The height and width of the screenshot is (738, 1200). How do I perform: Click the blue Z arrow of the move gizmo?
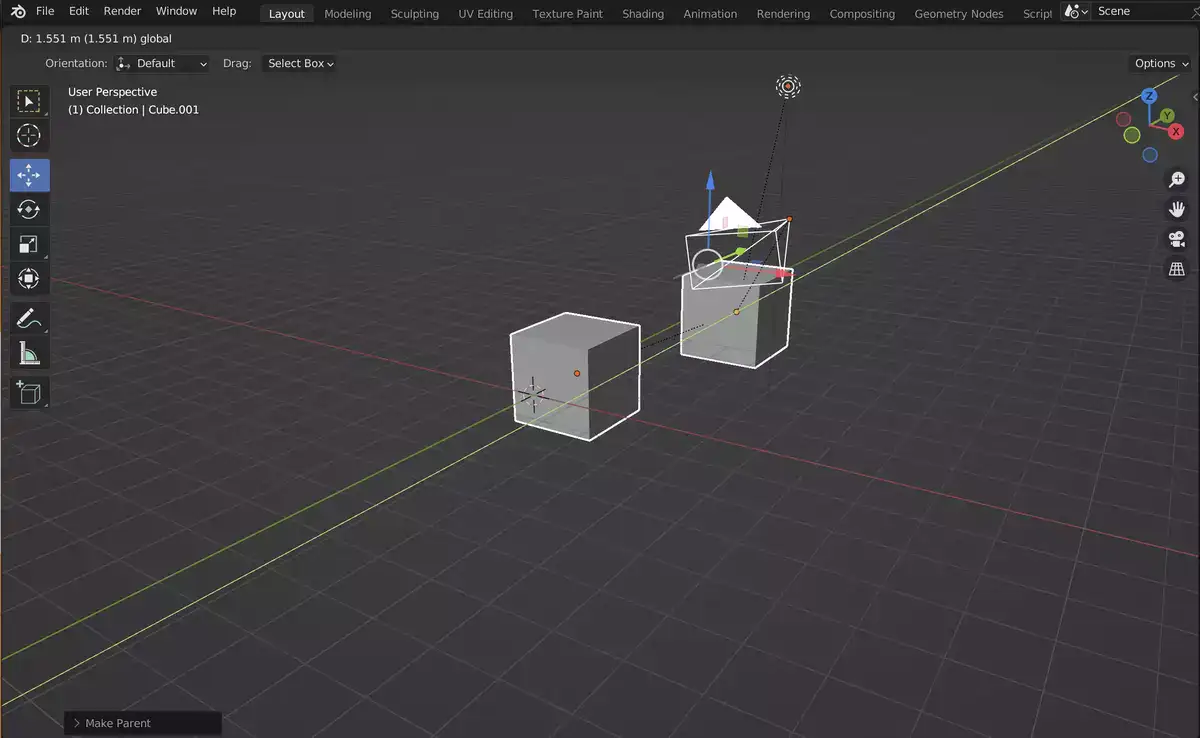click(710, 180)
